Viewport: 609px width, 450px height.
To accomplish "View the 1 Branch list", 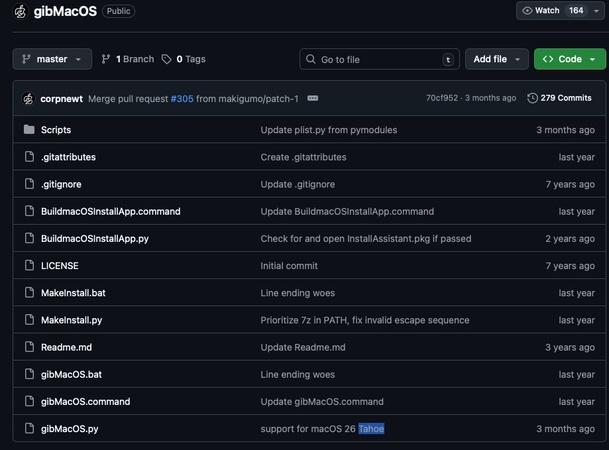I will click(127, 59).
